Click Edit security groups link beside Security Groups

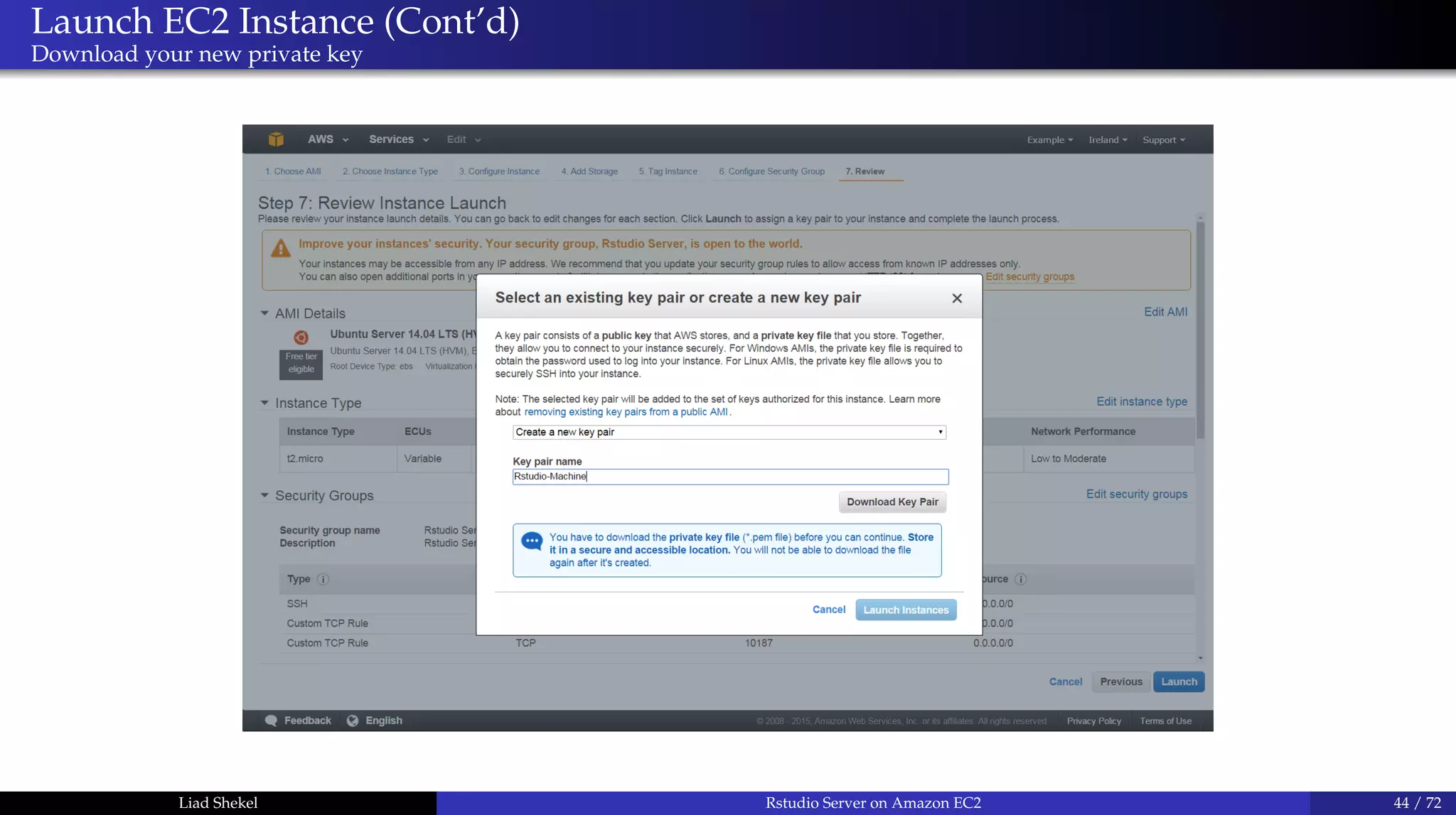(x=1136, y=494)
